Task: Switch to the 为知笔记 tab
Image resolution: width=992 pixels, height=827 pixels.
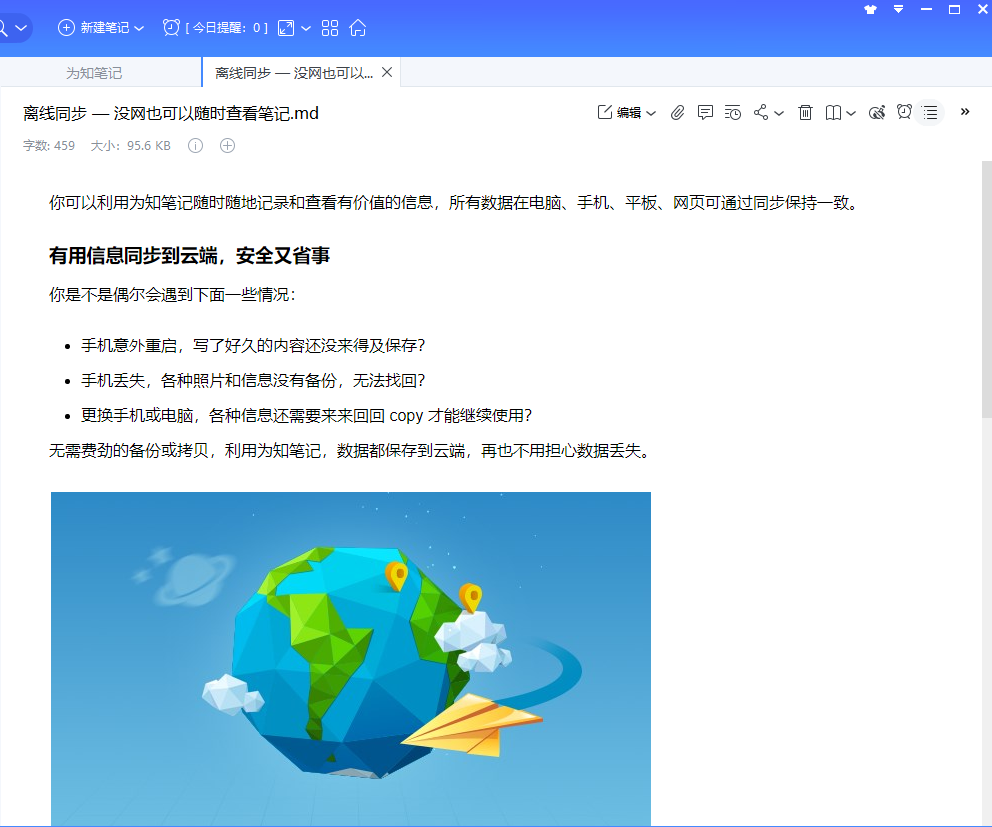Action: pos(94,72)
